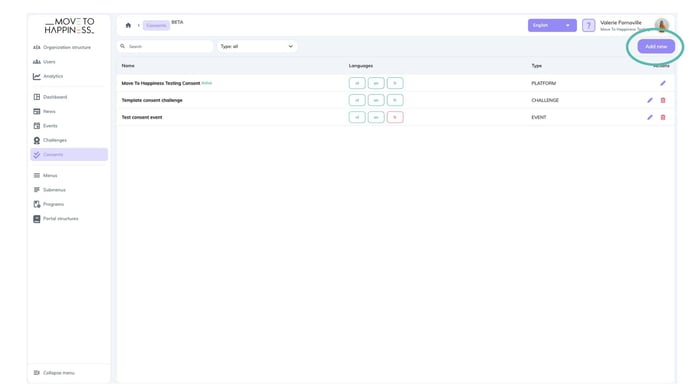688x387 pixels.
Task: Click the Name column header
Action: pos(128,66)
